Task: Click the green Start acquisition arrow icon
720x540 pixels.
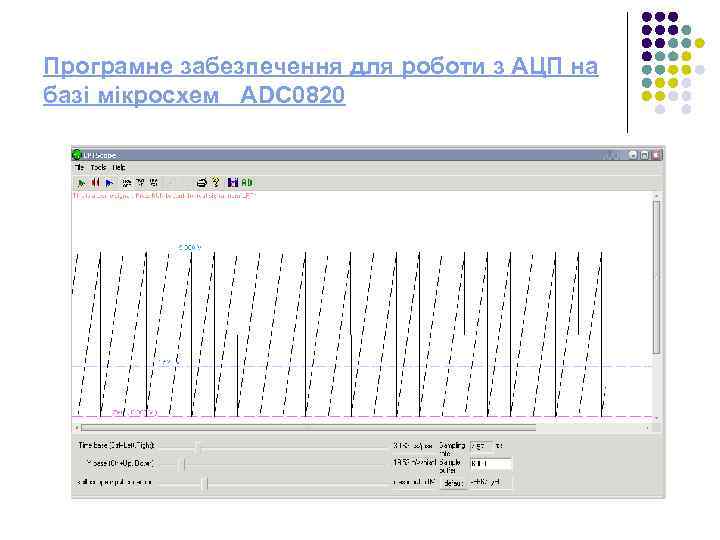Action: tap(81, 183)
